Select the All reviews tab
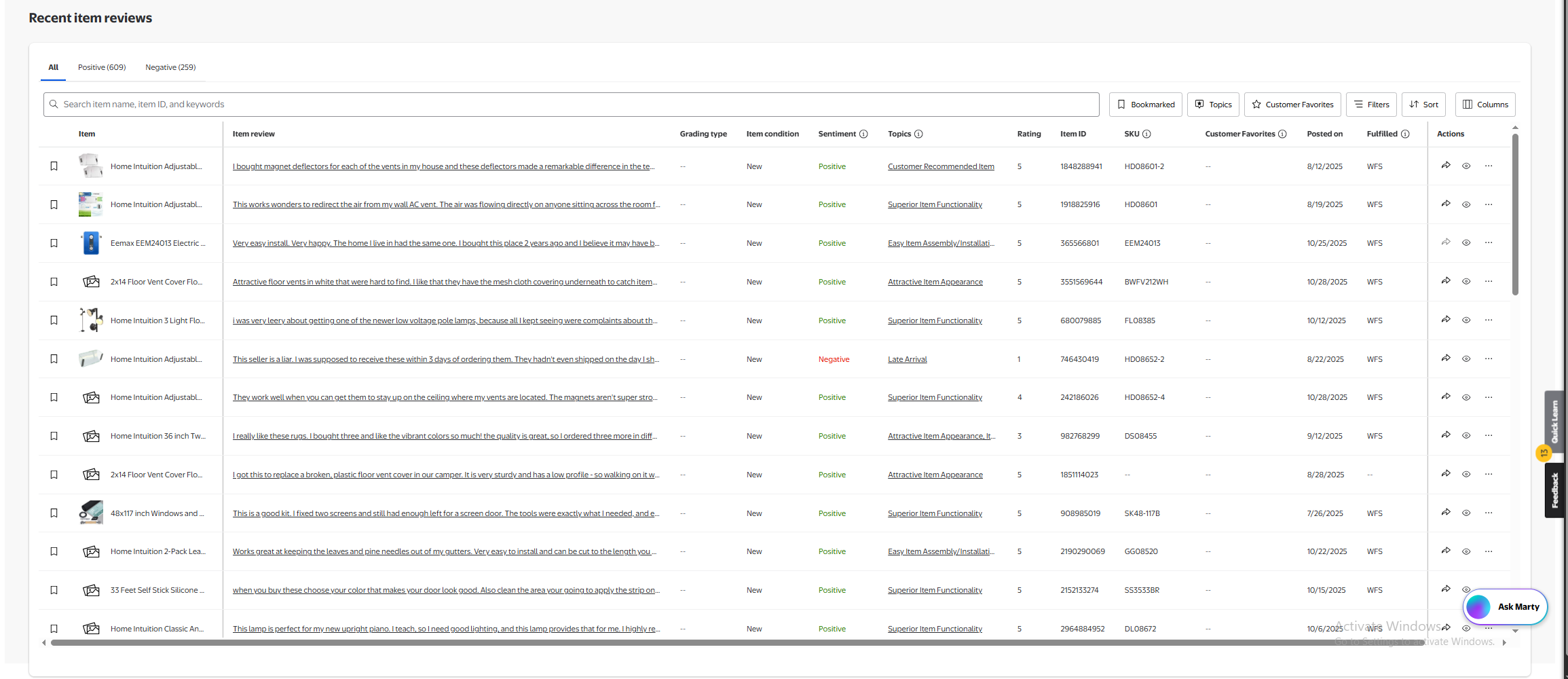1568x679 pixels. (53, 67)
